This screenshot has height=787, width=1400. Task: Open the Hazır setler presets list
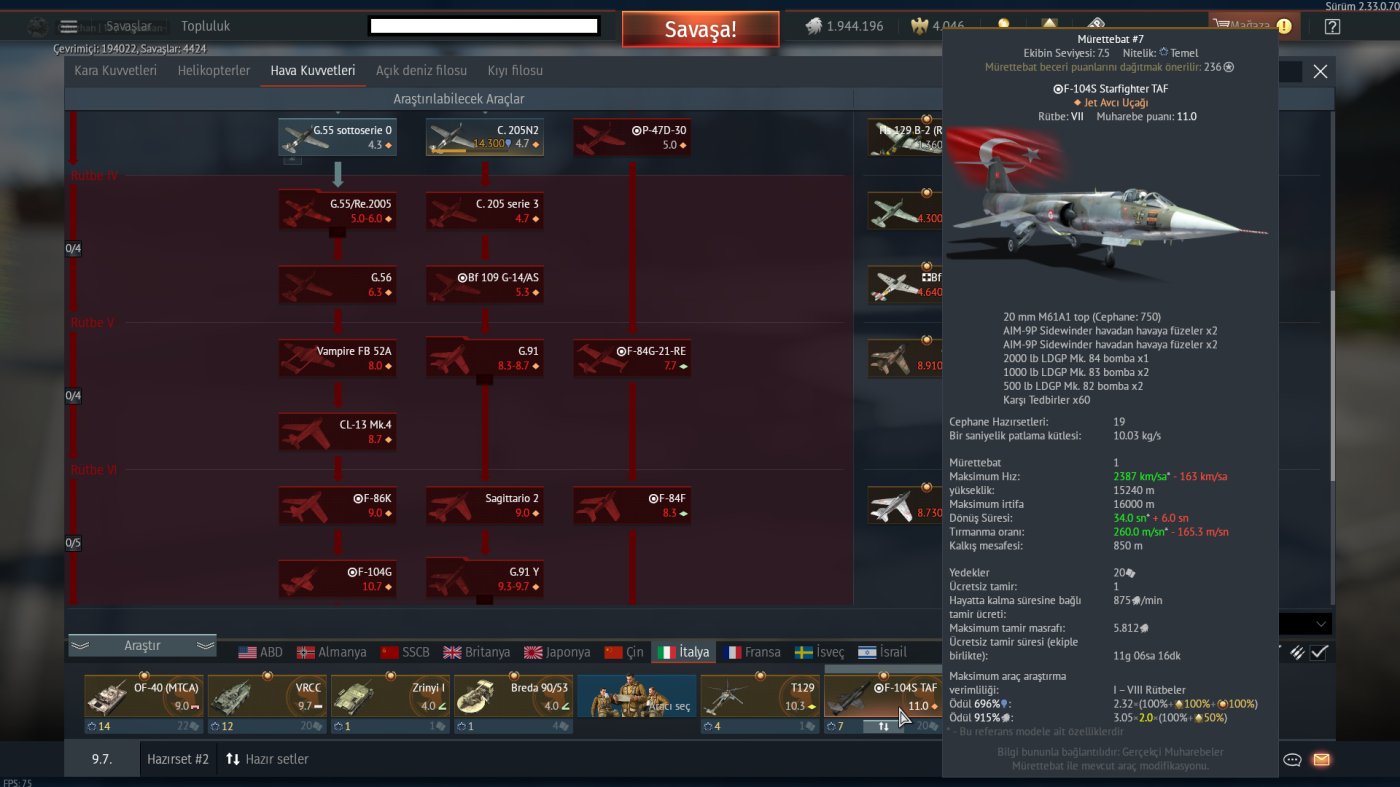point(266,759)
